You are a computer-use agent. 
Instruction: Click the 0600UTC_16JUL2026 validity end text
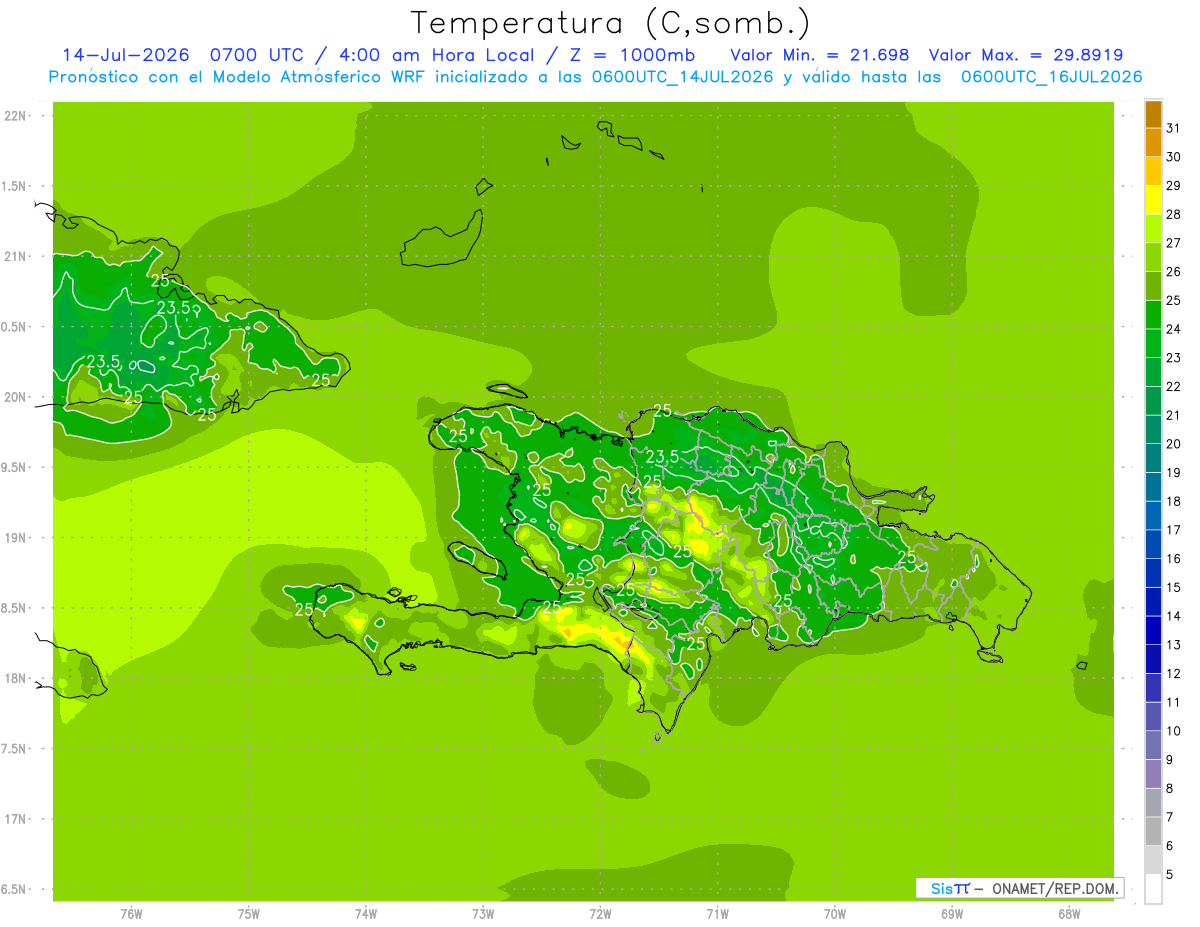1051,77
